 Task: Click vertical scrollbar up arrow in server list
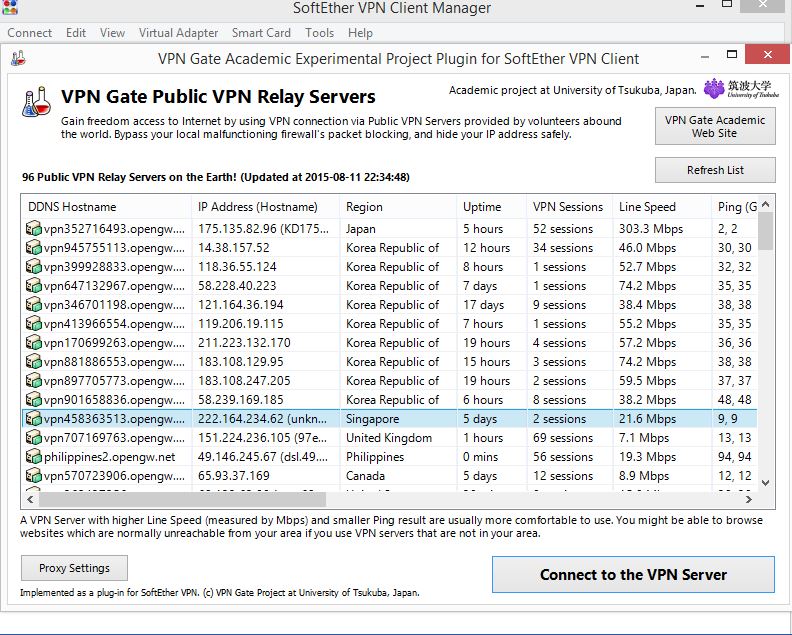(766, 204)
